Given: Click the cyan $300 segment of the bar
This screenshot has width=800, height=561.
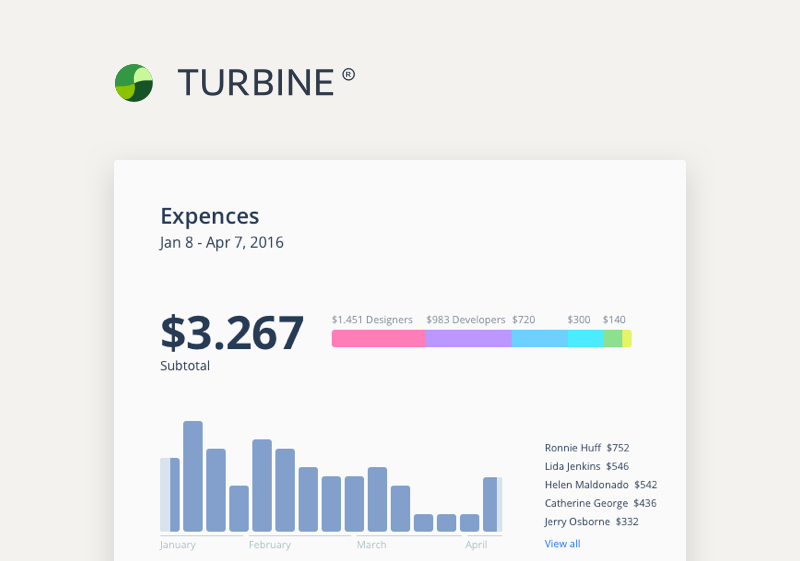Looking at the screenshot, I should [x=585, y=339].
